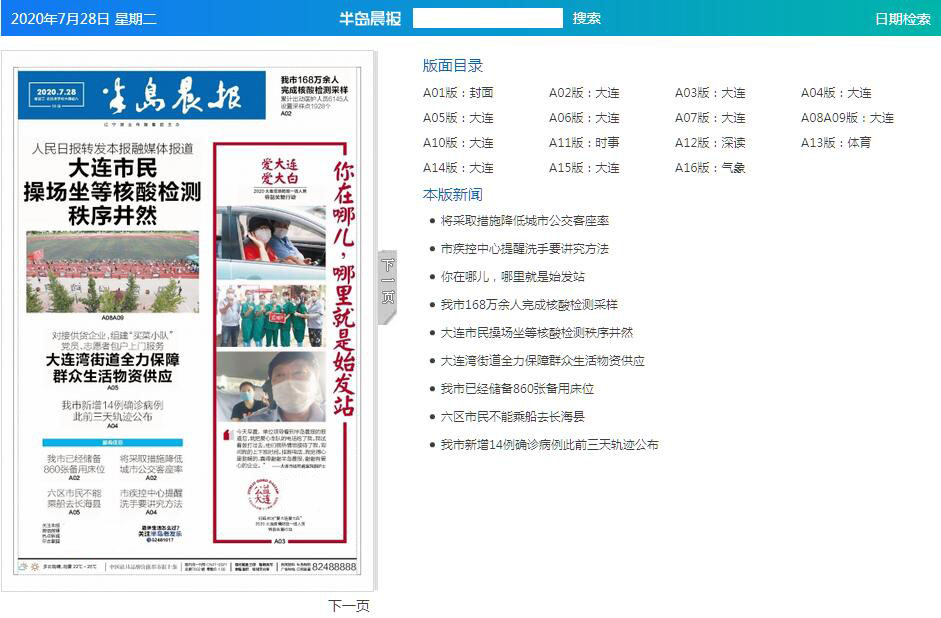The width and height of the screenshot is (941, 618).
Task: Click the 下一页 link below the newspaper
Action: click(x=349, y=606)
